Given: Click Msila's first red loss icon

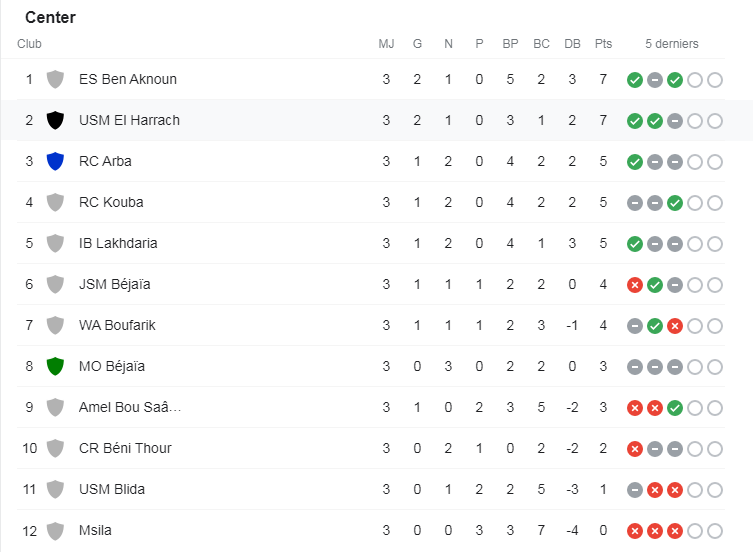Looking at the screenshot, I should tap(634, 531).
